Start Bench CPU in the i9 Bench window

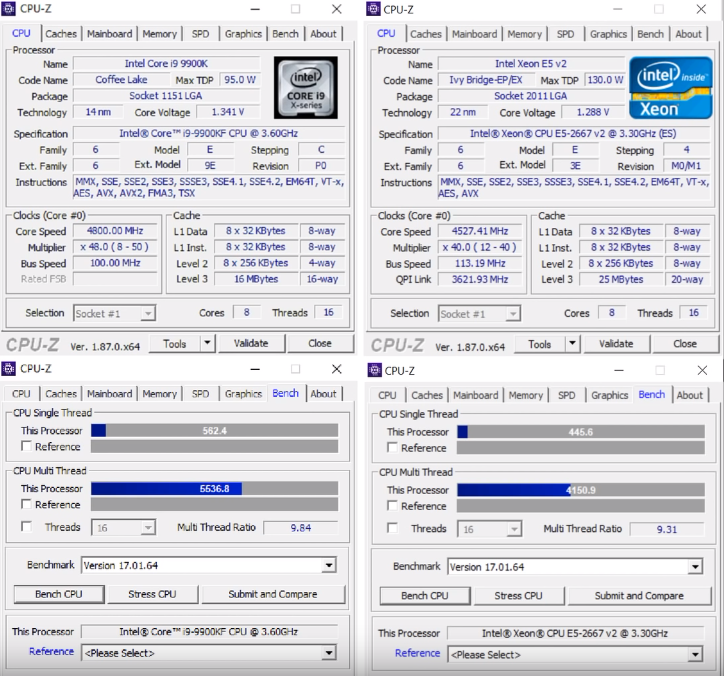(59, 594)
